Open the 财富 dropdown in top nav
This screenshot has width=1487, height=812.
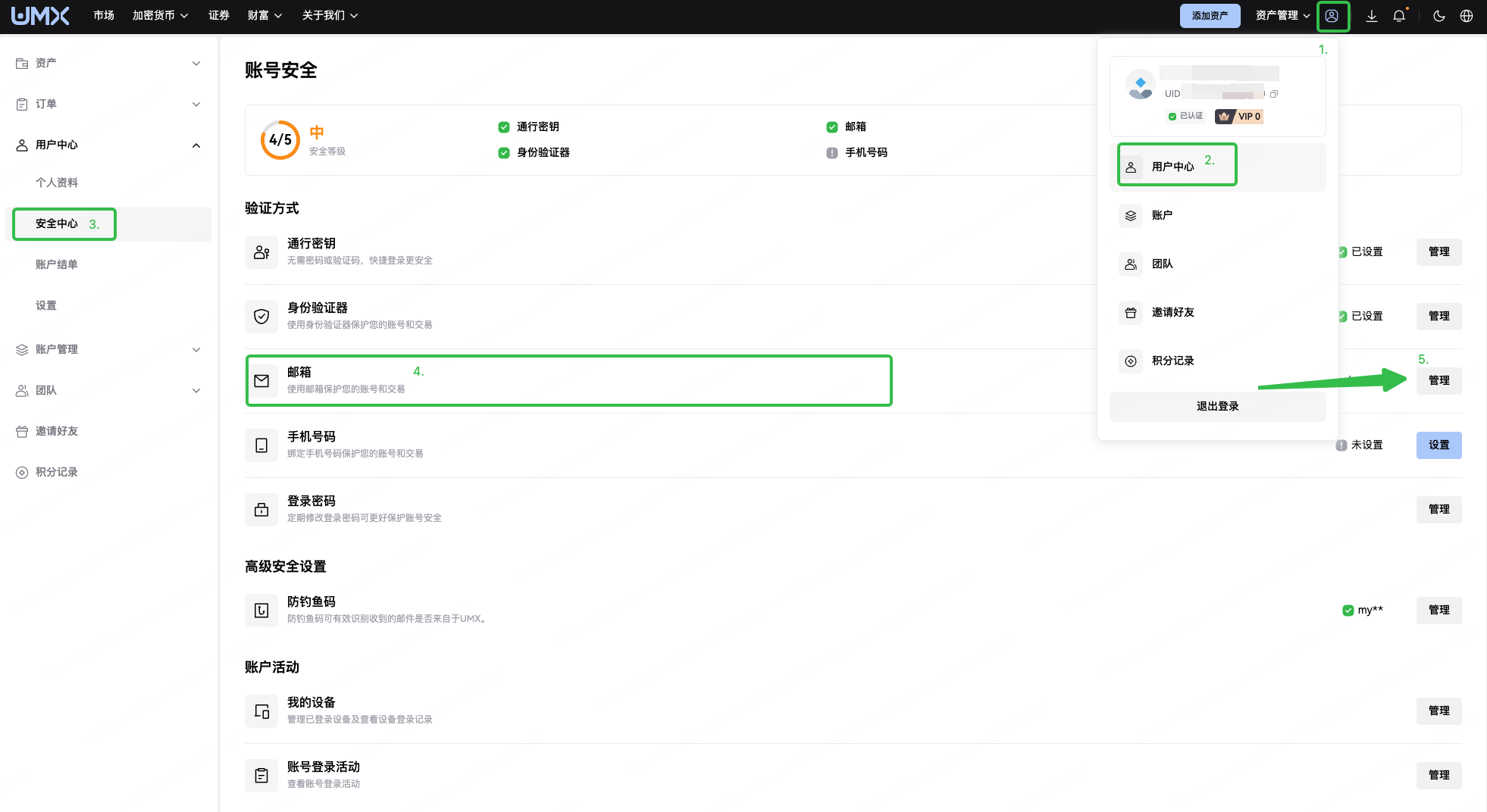[x=265, y=16]
